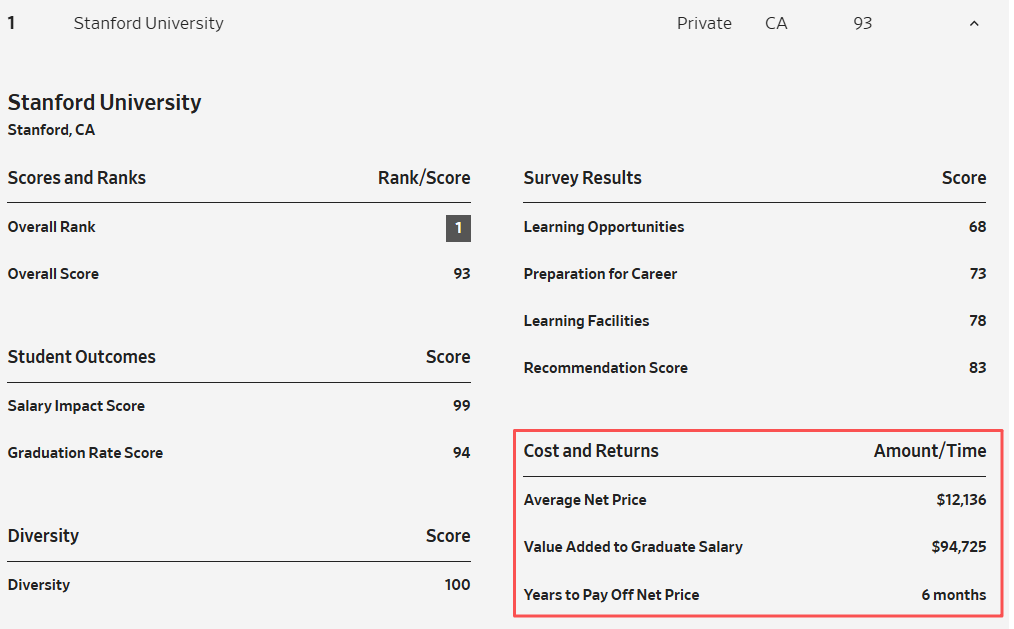Select the Survey Results section header
1014x629 pixels.
[x=583, y=178]
